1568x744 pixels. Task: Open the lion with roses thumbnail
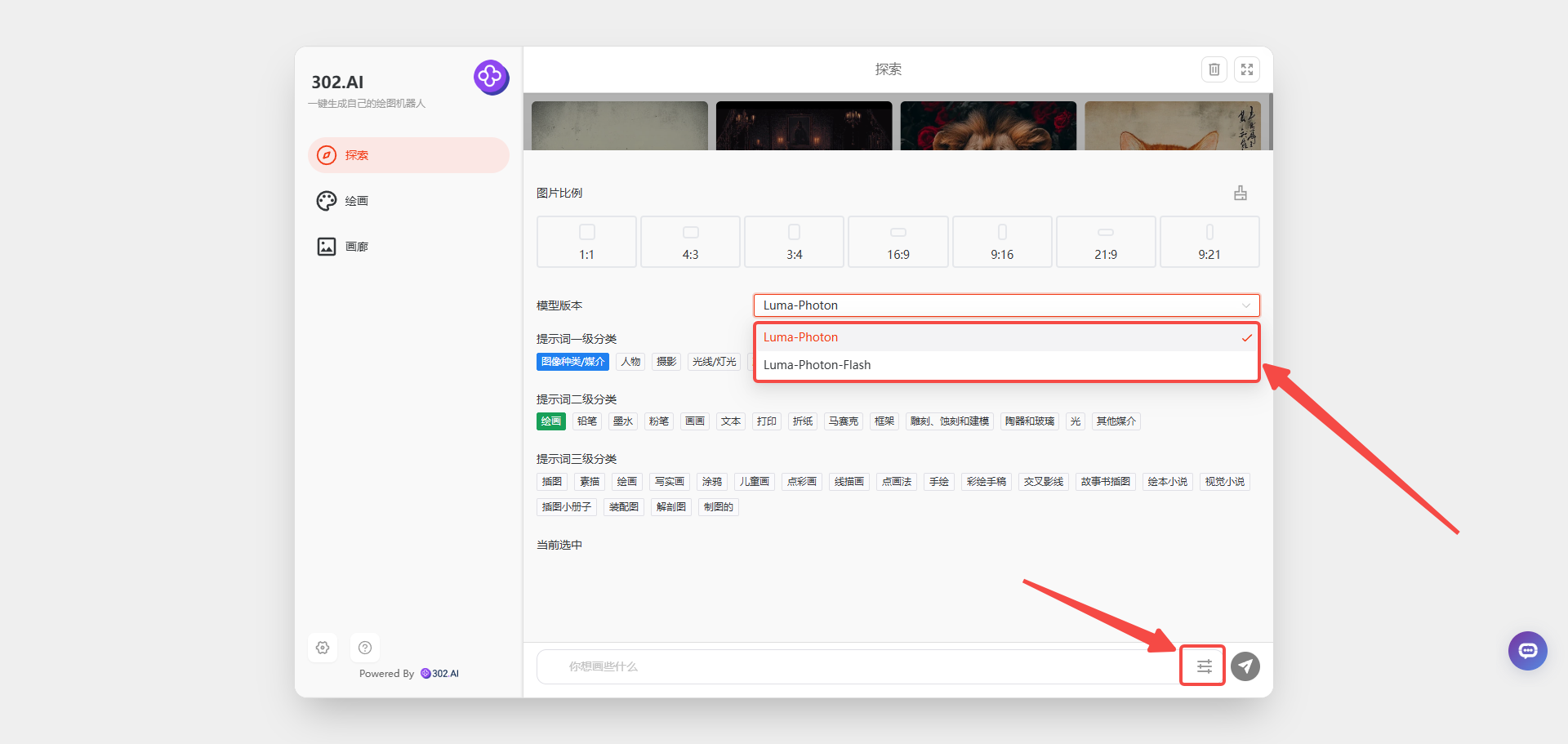[x=988, y=126]
